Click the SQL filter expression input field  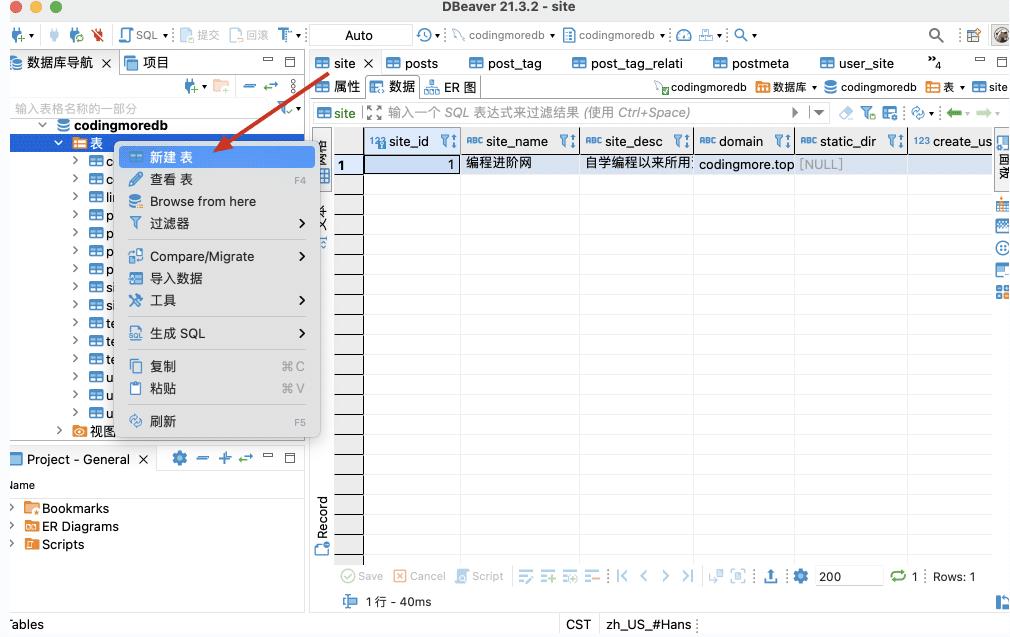[x=585, y=113]
